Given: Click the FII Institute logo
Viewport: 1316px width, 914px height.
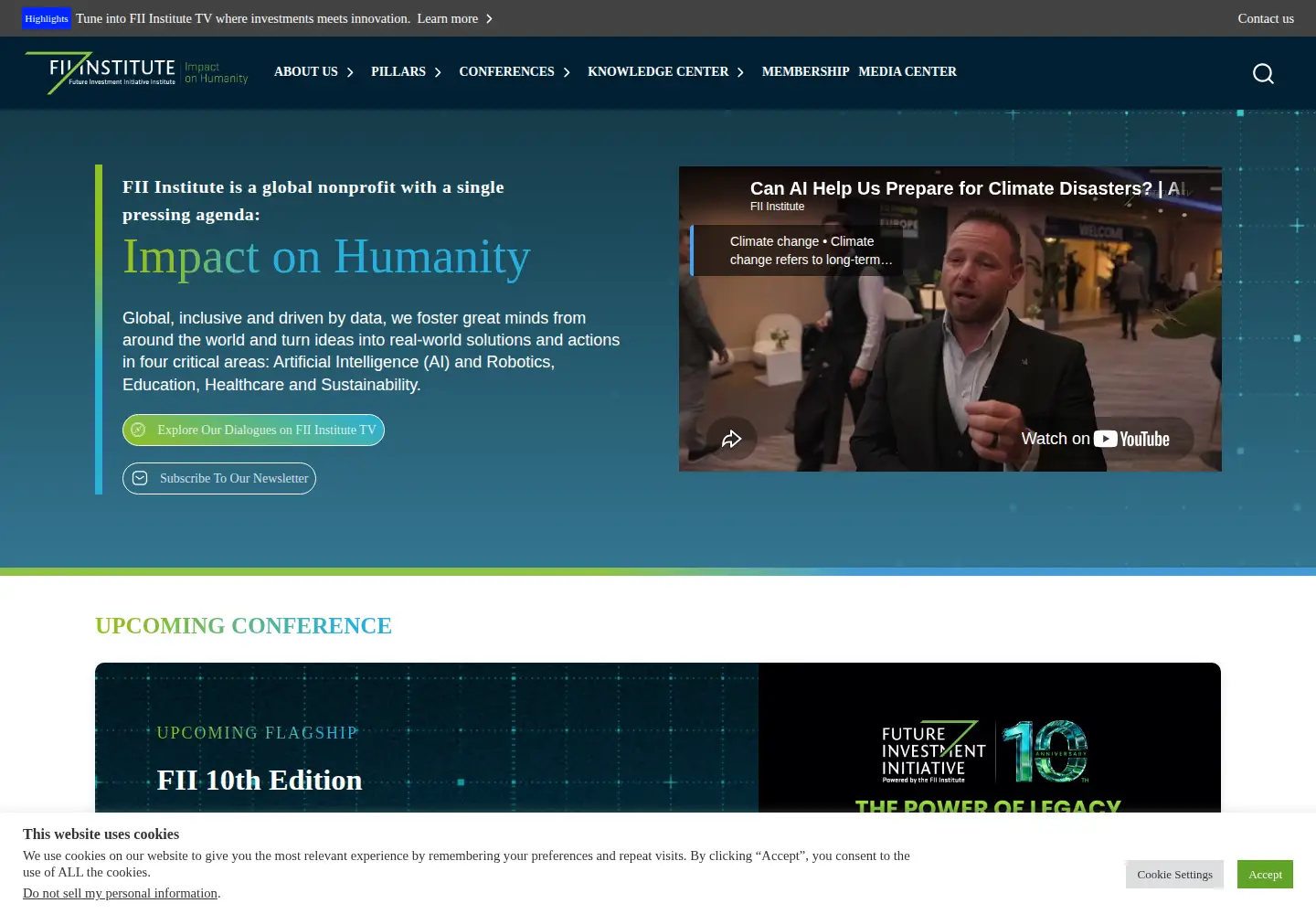Looking at the screenshot, I should point(137,73).
